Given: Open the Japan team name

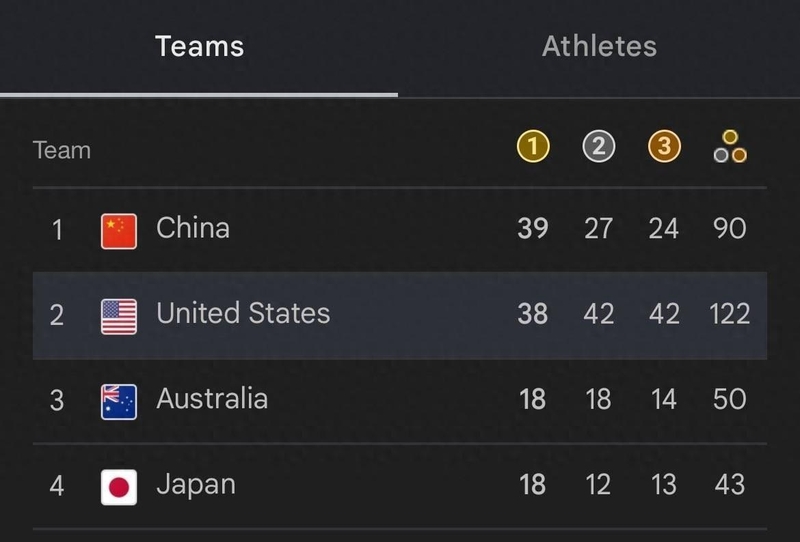Looking at the screenshot, I should click(x=196, y=485).
